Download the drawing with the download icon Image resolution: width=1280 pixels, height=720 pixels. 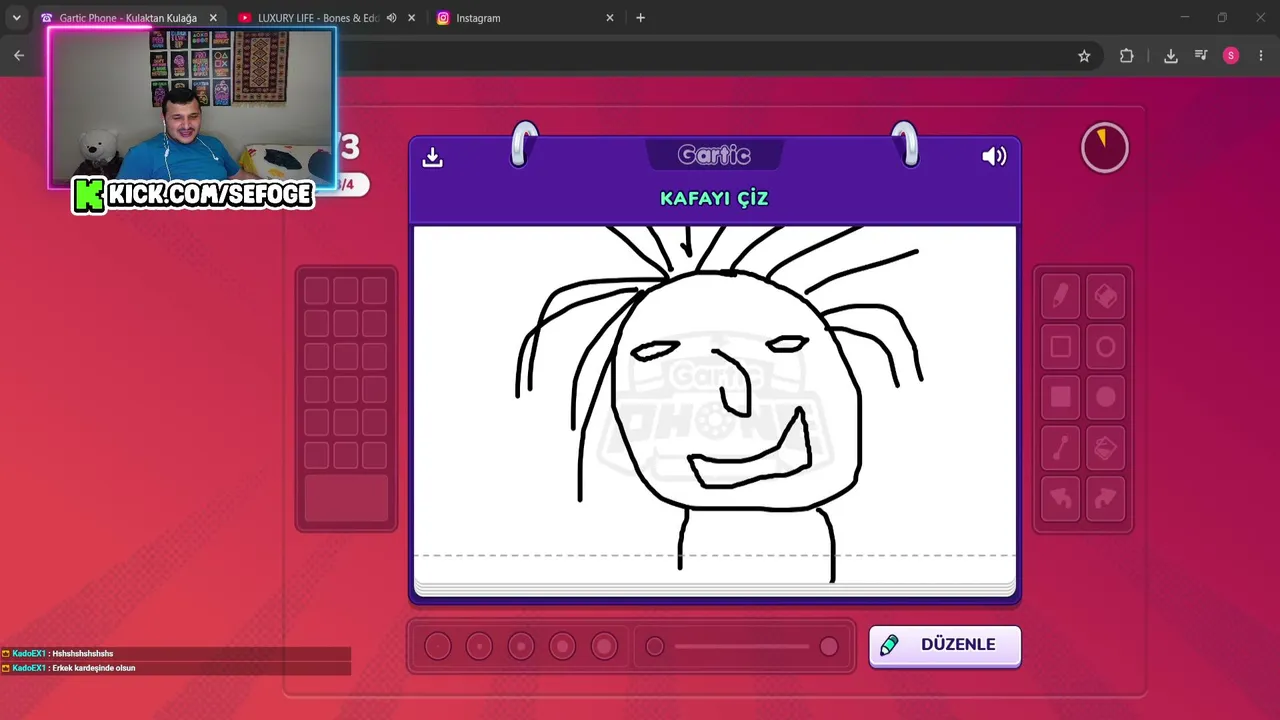[x=432, y=157]
